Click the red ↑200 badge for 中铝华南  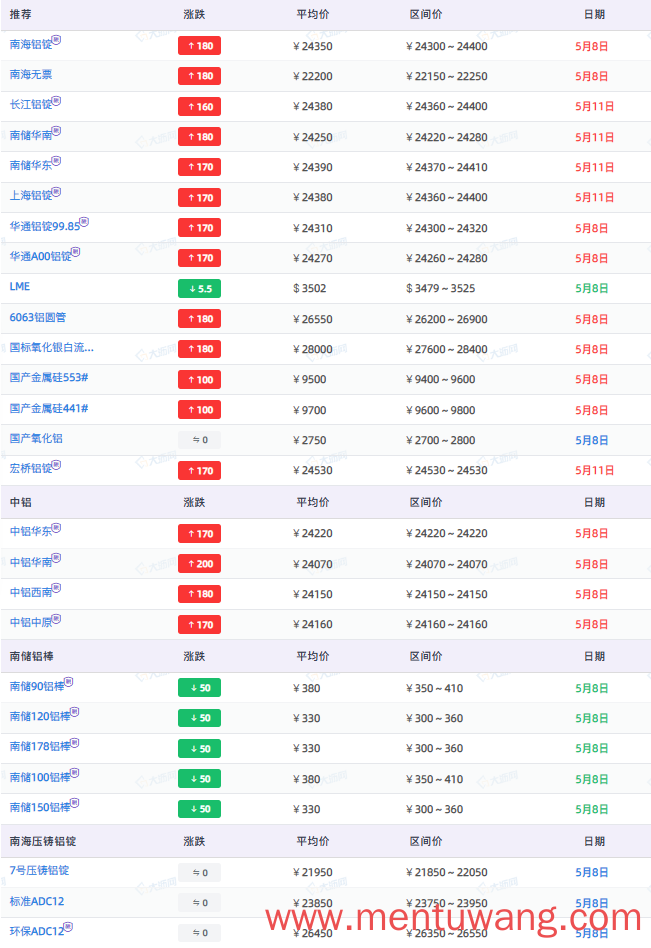[199, 564]
